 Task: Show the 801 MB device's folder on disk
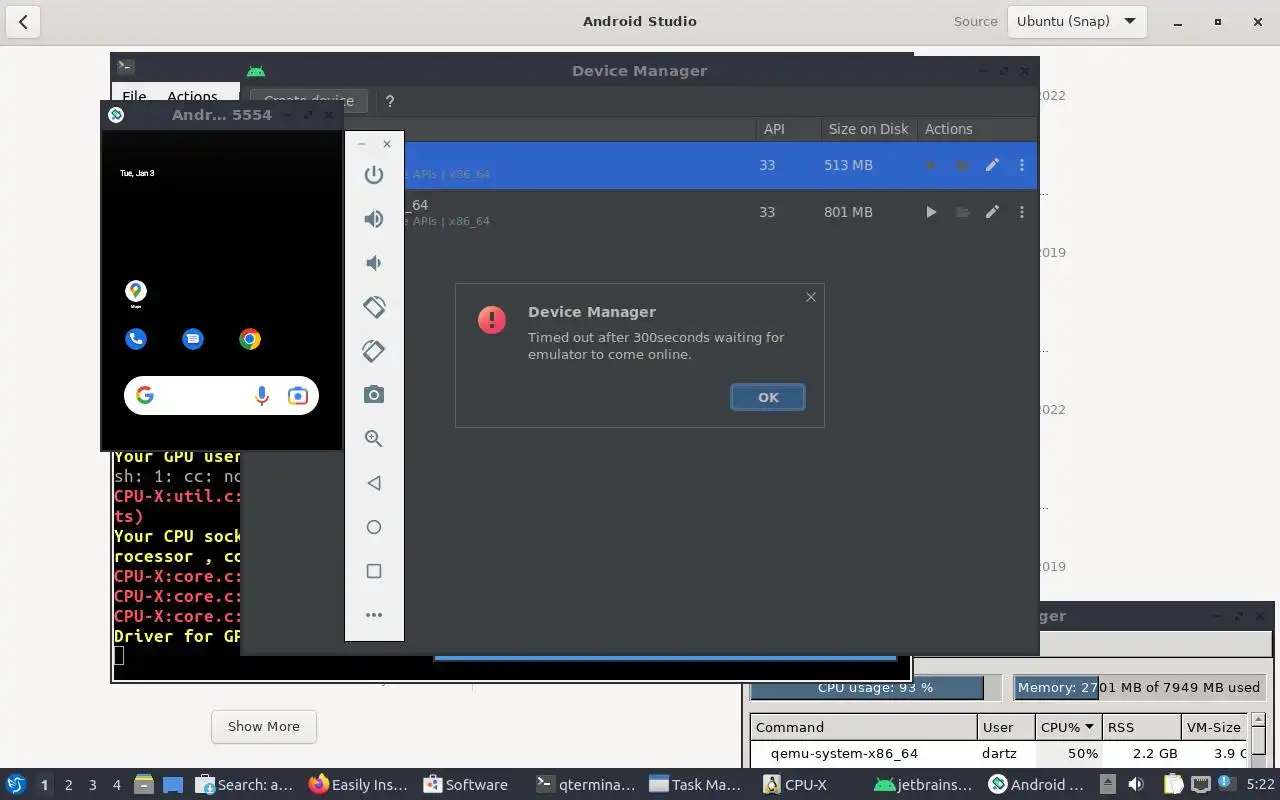click(962, 212)
